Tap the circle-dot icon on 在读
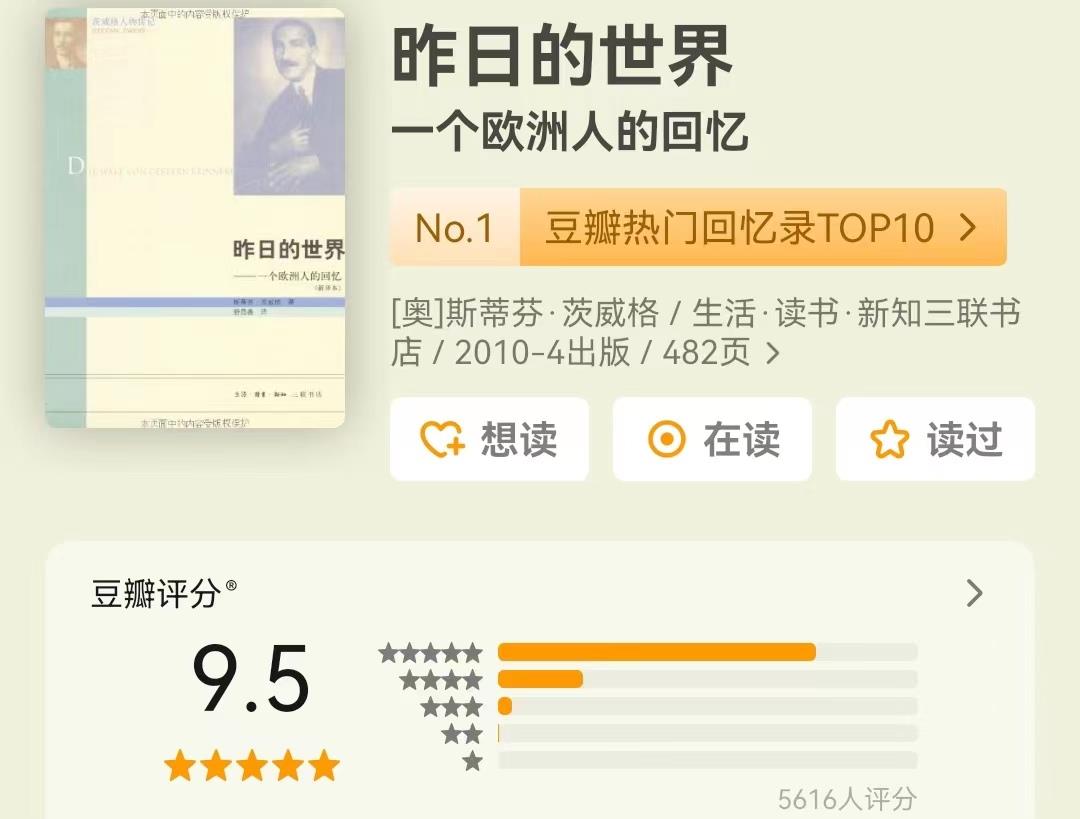1080x819 pixels. click(x=666, y=439)
